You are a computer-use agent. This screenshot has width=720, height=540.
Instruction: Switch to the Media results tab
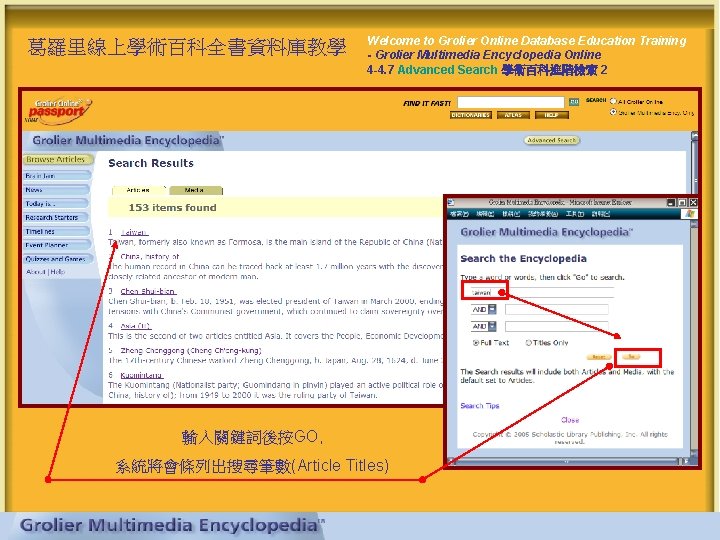[x=195, y=190]
